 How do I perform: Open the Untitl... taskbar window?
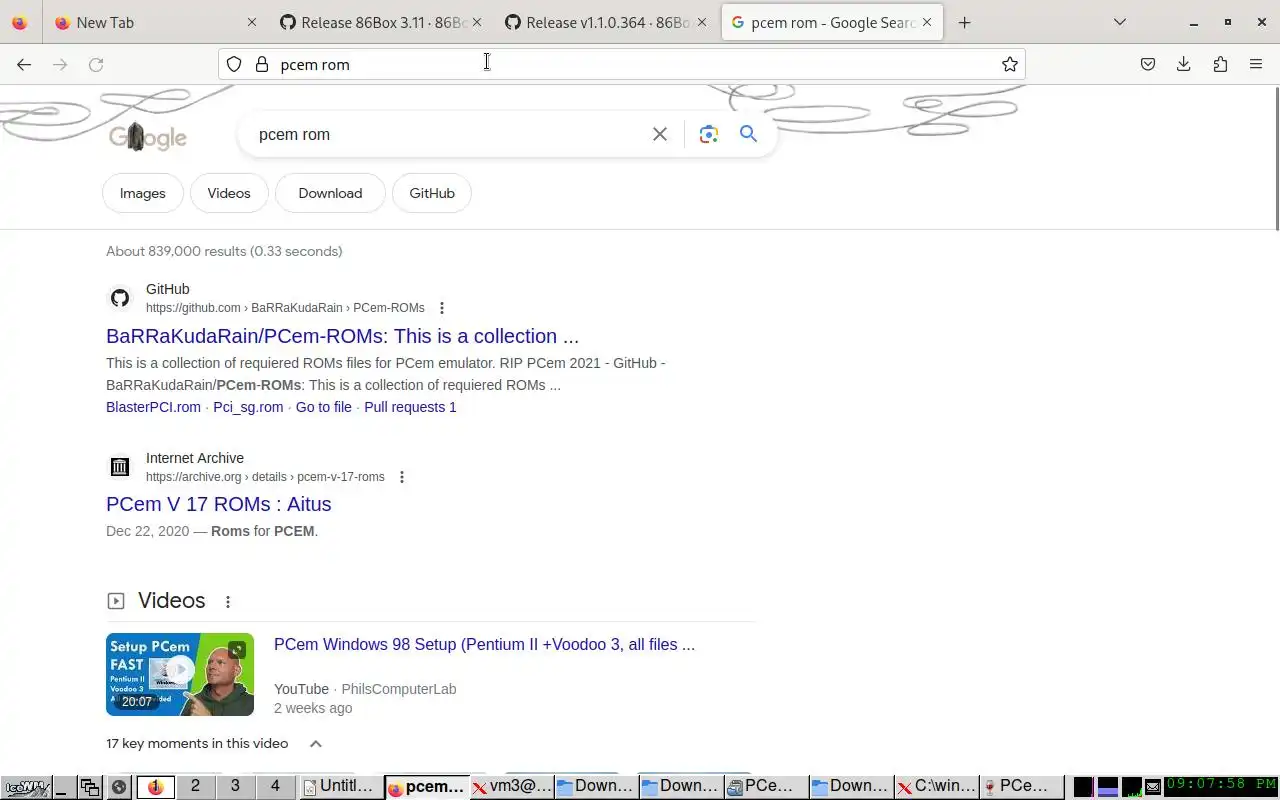340,787
